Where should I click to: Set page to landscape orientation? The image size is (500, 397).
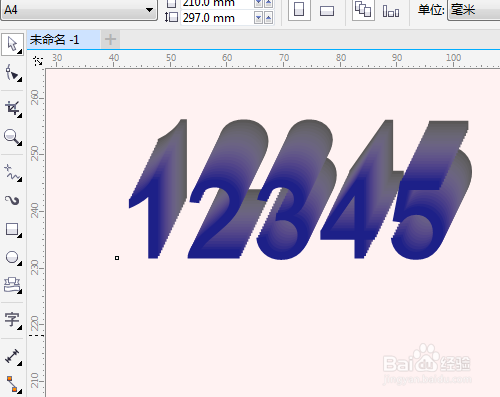pyautogui.click(x=327, y=11)
